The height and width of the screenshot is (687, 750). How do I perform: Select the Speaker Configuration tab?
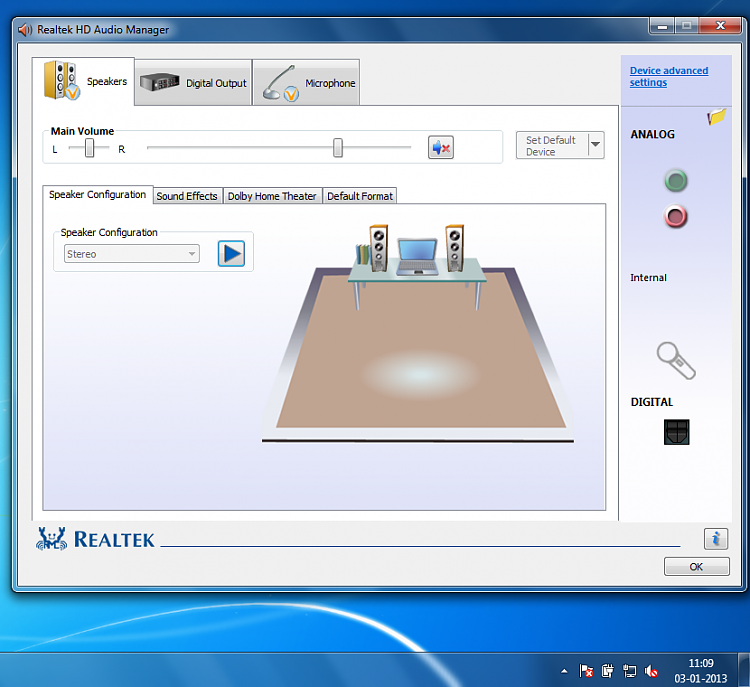(98, 195)
